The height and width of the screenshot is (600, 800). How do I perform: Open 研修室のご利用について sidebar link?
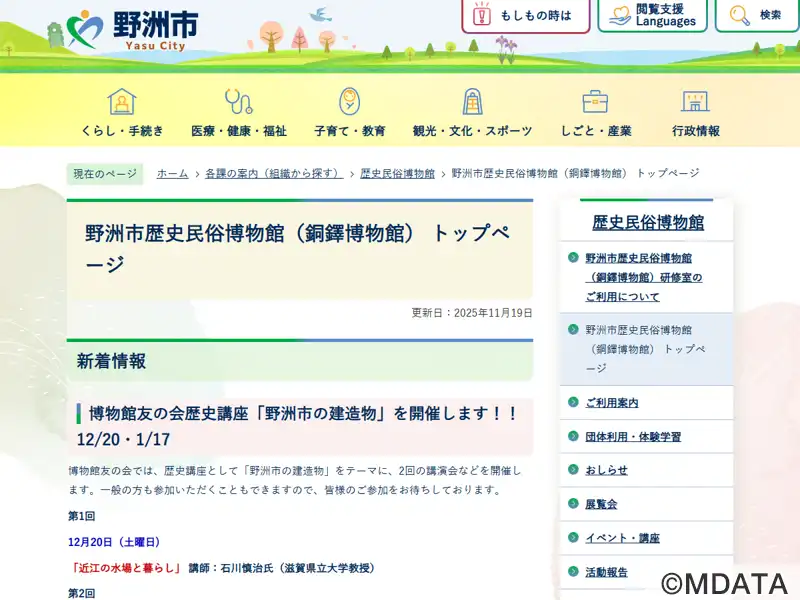point(643,277)
